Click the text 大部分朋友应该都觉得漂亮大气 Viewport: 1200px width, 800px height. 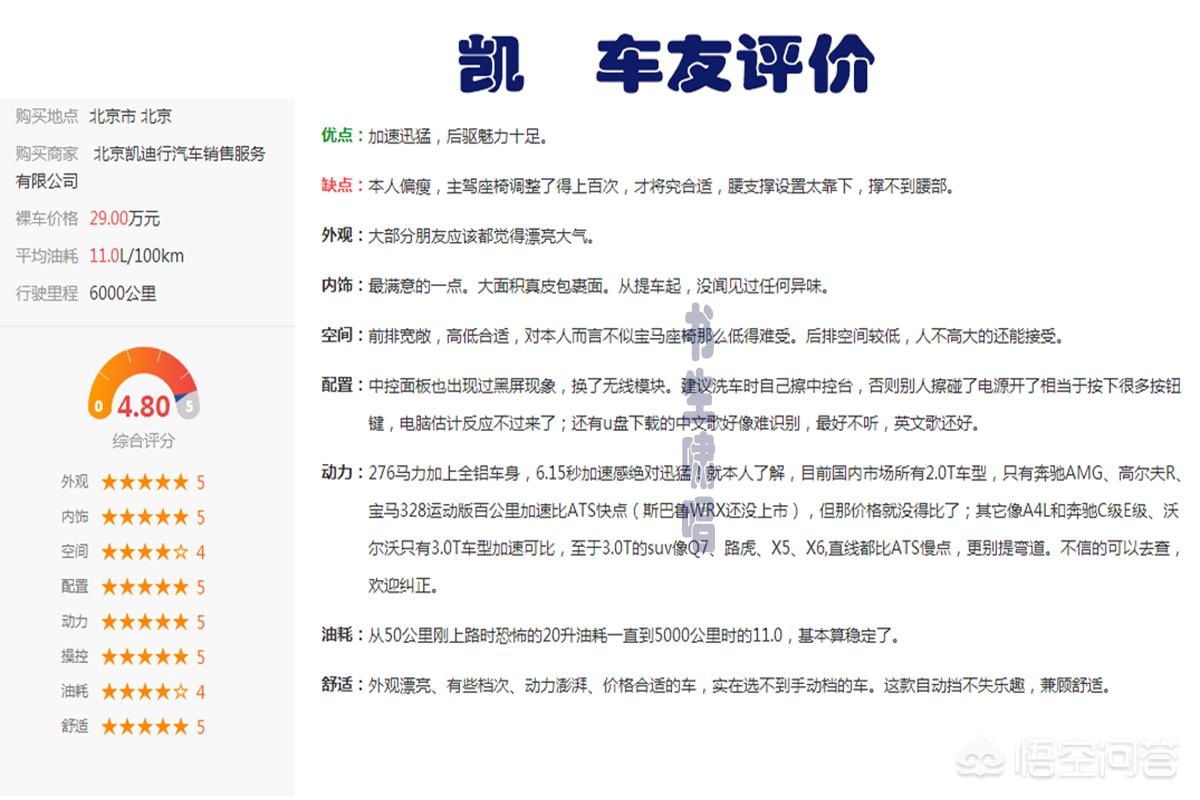tap(482, 236)
